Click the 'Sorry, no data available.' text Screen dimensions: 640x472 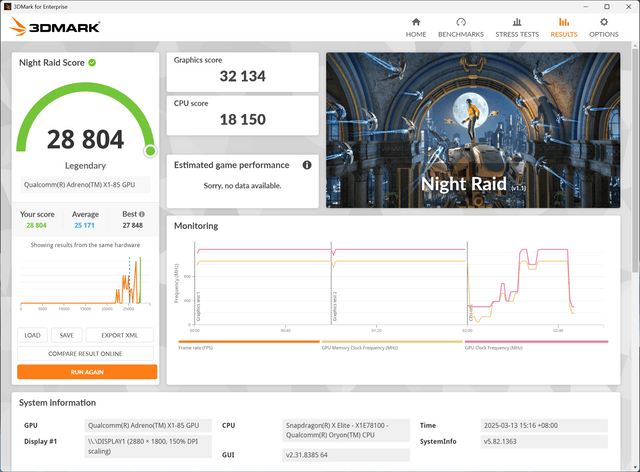(x=242, y=186)
